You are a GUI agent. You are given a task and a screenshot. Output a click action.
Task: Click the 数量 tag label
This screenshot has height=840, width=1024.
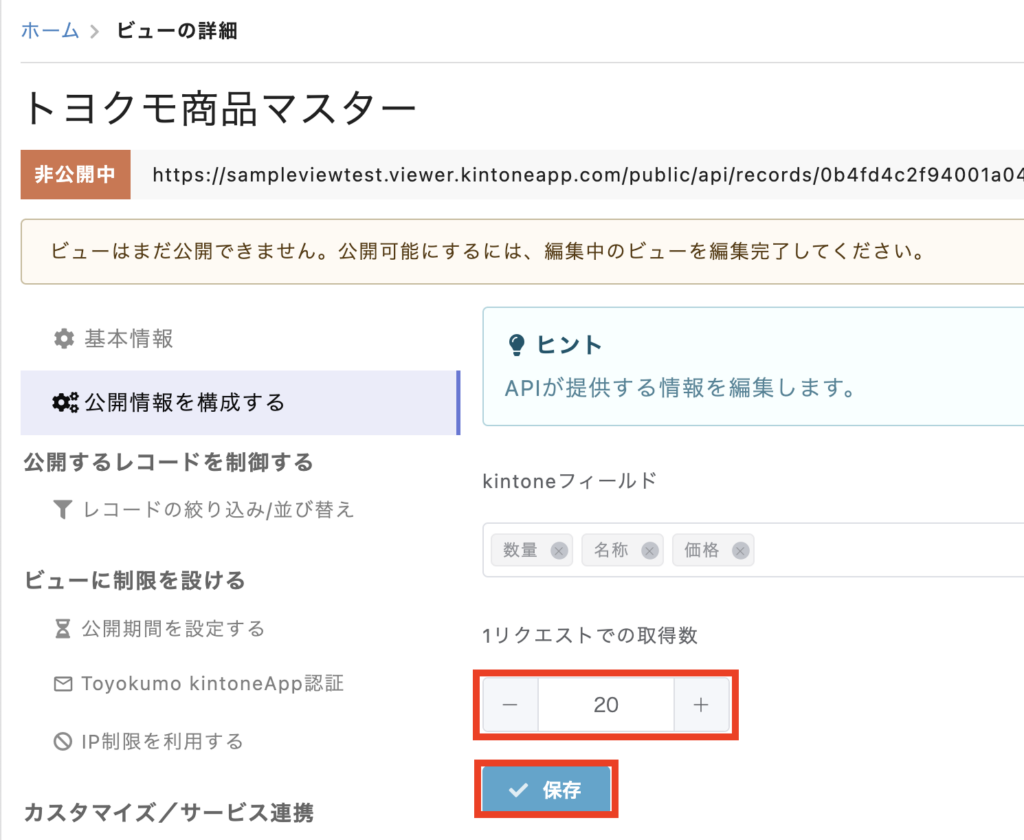pyautogui.click(x=520, y=550)
